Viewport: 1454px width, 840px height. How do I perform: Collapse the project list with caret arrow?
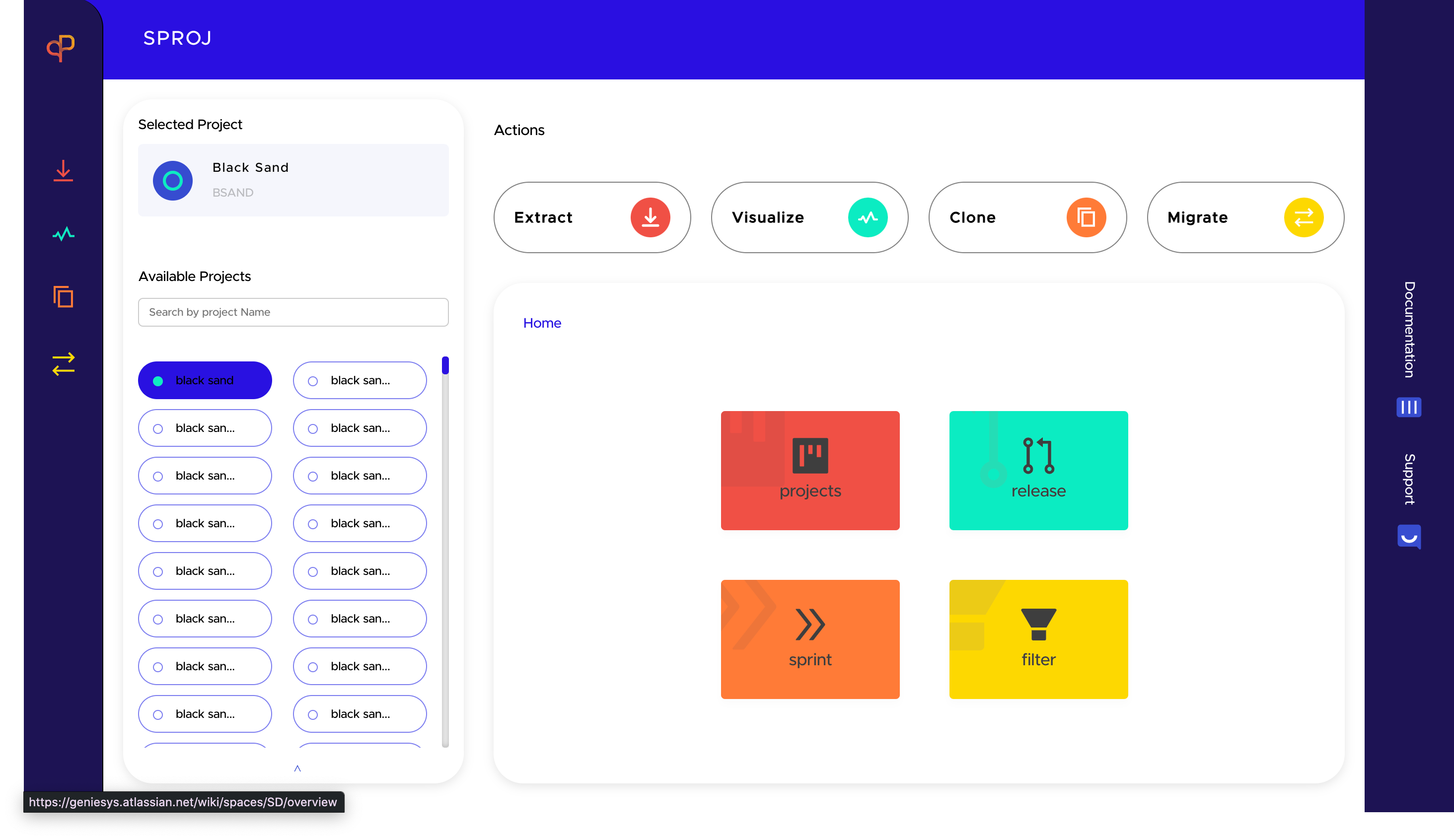(x=298, y=768)
